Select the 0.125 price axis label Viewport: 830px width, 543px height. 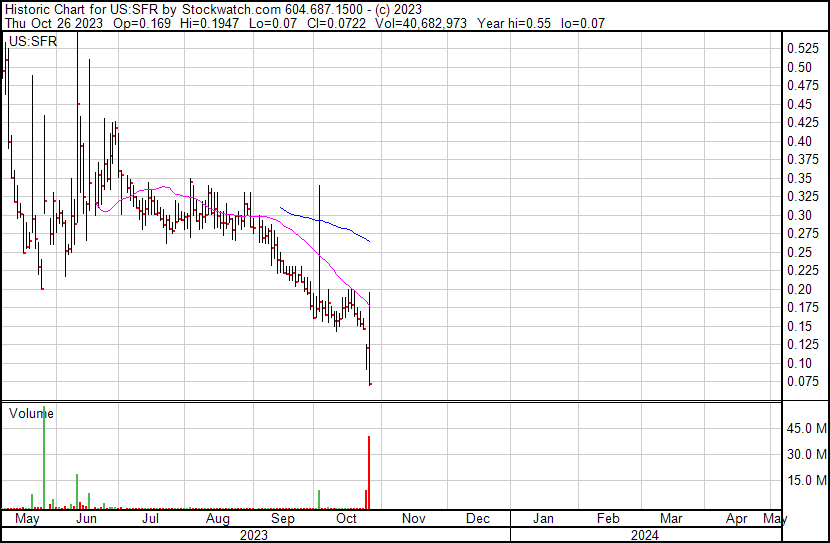tap(803, 345)
